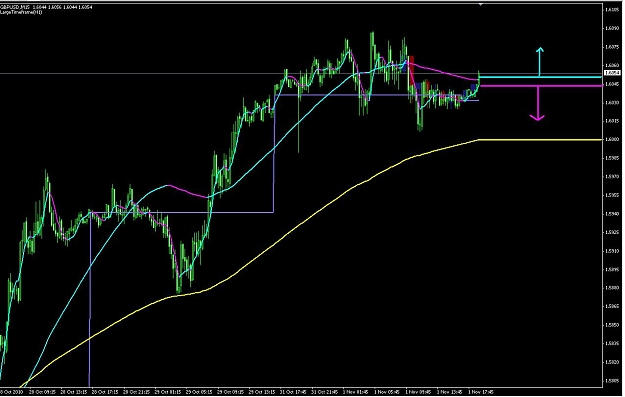Click the 29 Oct 05:15 time label
The width and height of the screenshot is (625, 397).
click(199, 392)
